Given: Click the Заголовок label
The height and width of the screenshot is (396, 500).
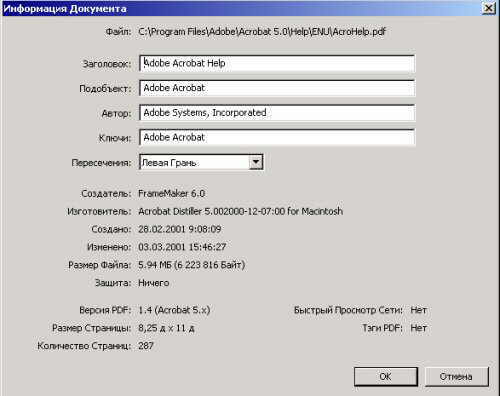Looking at the screenshot, I should point(107,64).
